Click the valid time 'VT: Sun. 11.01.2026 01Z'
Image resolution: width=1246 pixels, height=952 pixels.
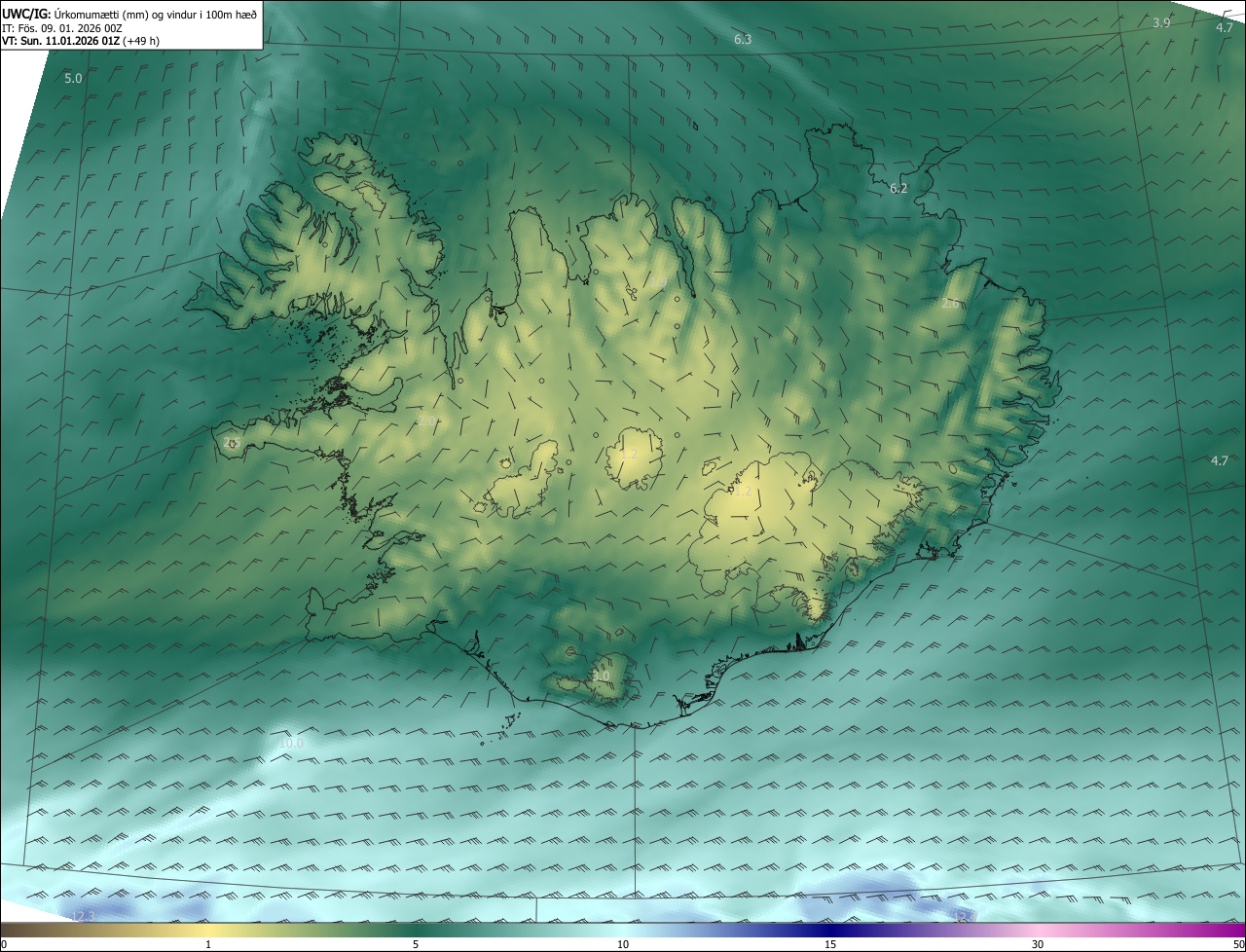click(60, 41)
